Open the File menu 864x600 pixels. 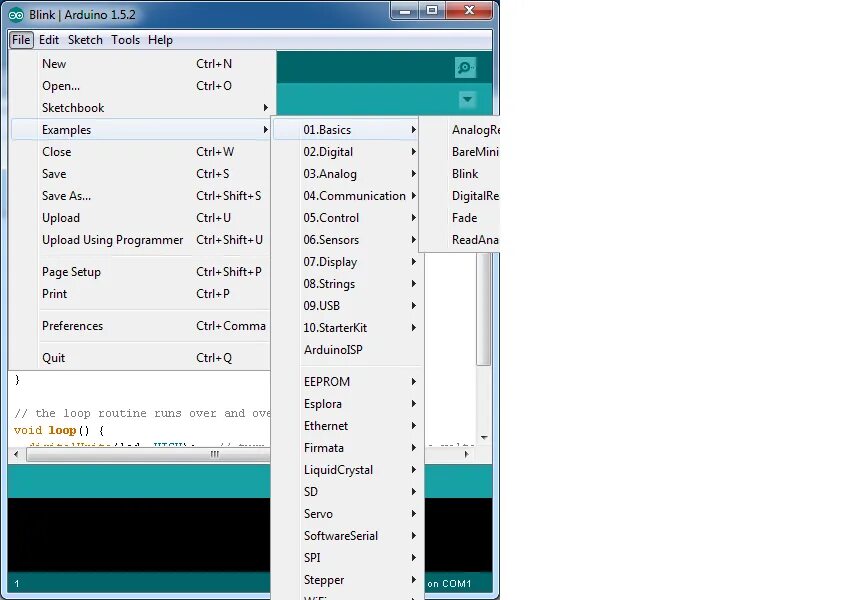tap(21, 40)
